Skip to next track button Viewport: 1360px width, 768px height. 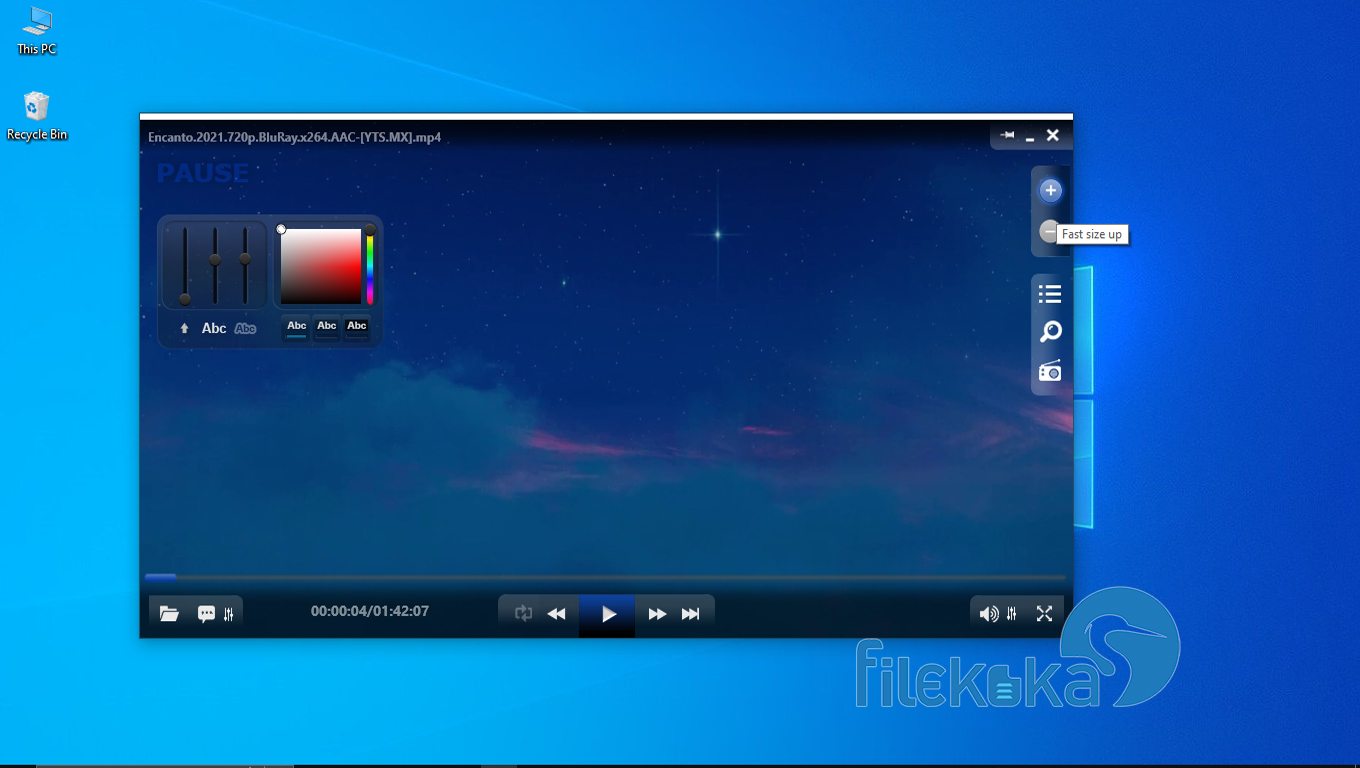(690, 614)
